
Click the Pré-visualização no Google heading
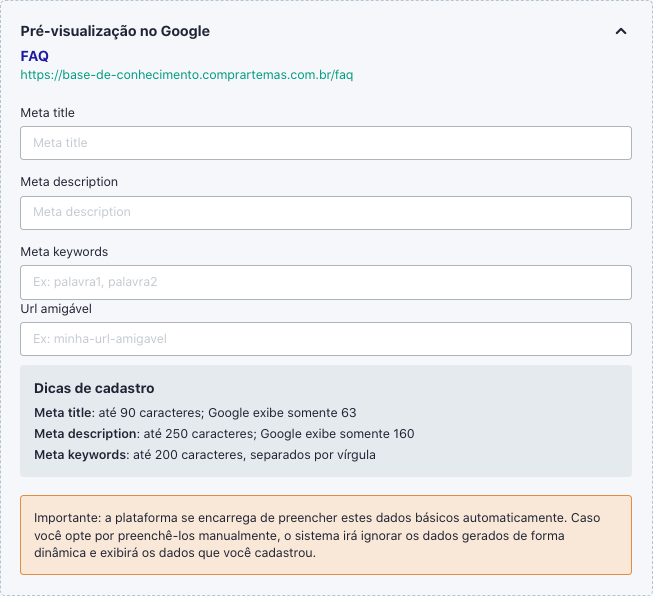pyautogui.click(x=115, y=31)
